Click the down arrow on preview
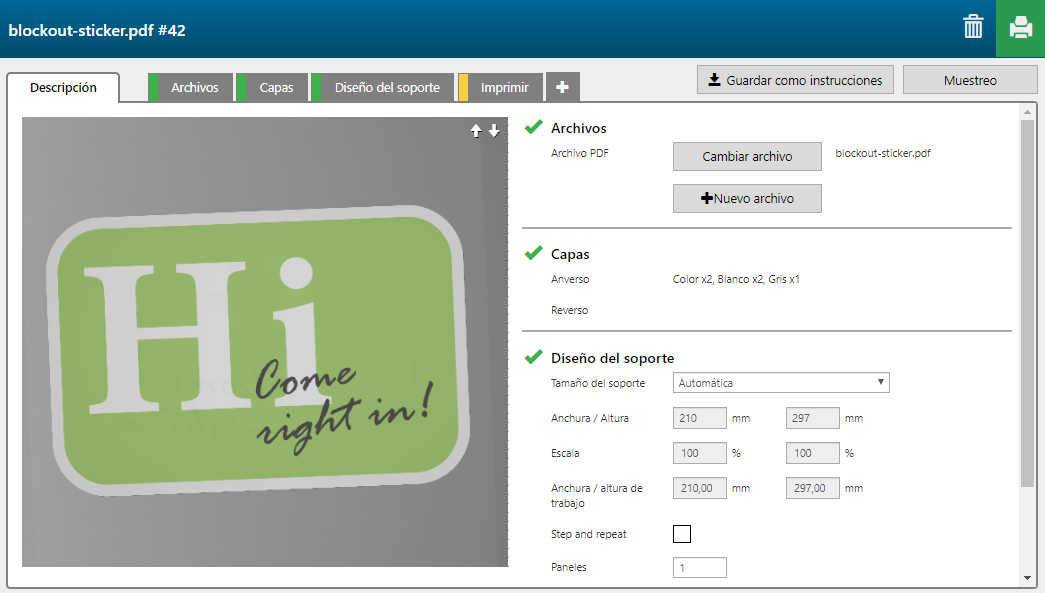This screenshot has height=593, width=1045. (x=494, y=131)
